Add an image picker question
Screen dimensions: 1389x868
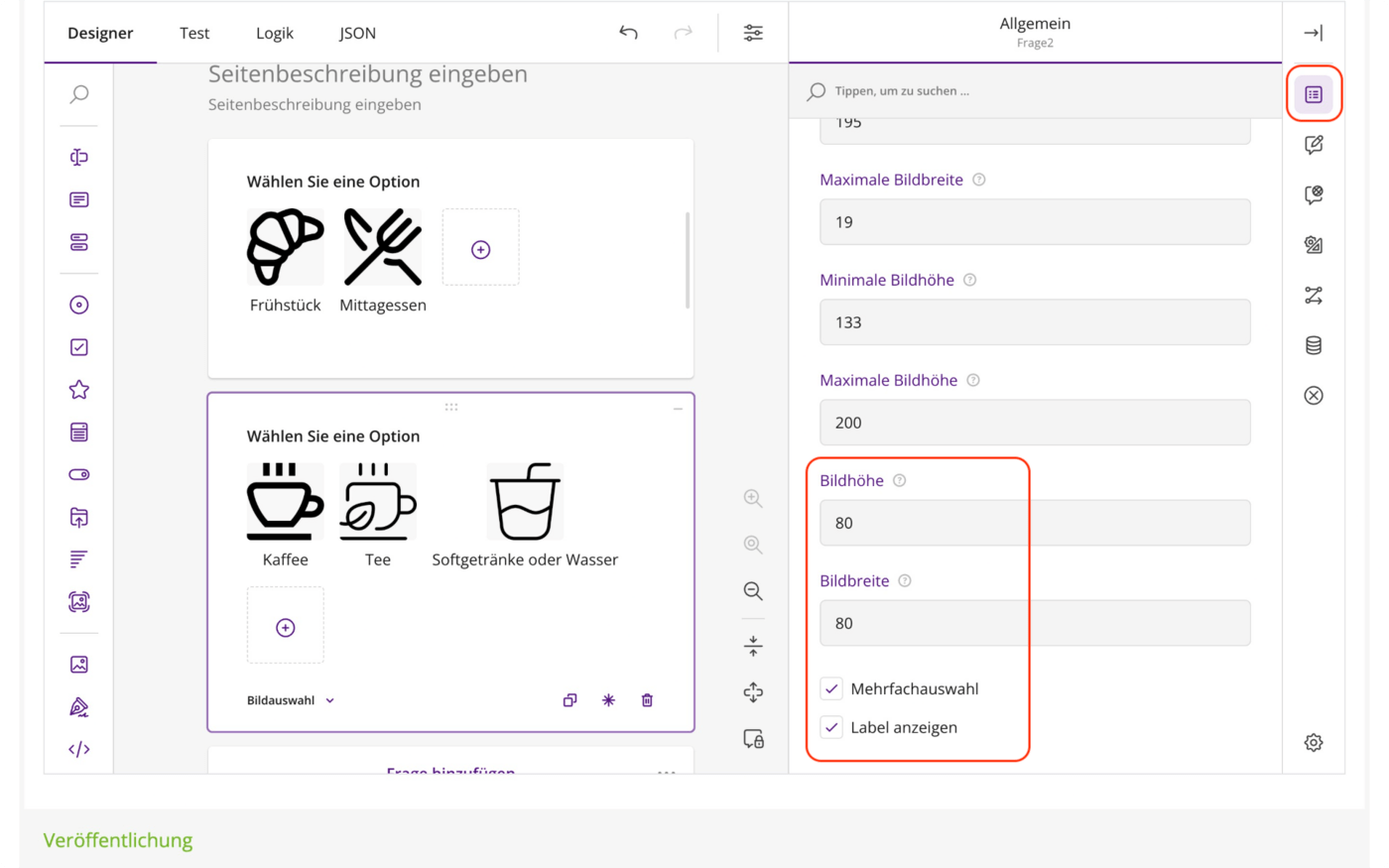point(79,602)
